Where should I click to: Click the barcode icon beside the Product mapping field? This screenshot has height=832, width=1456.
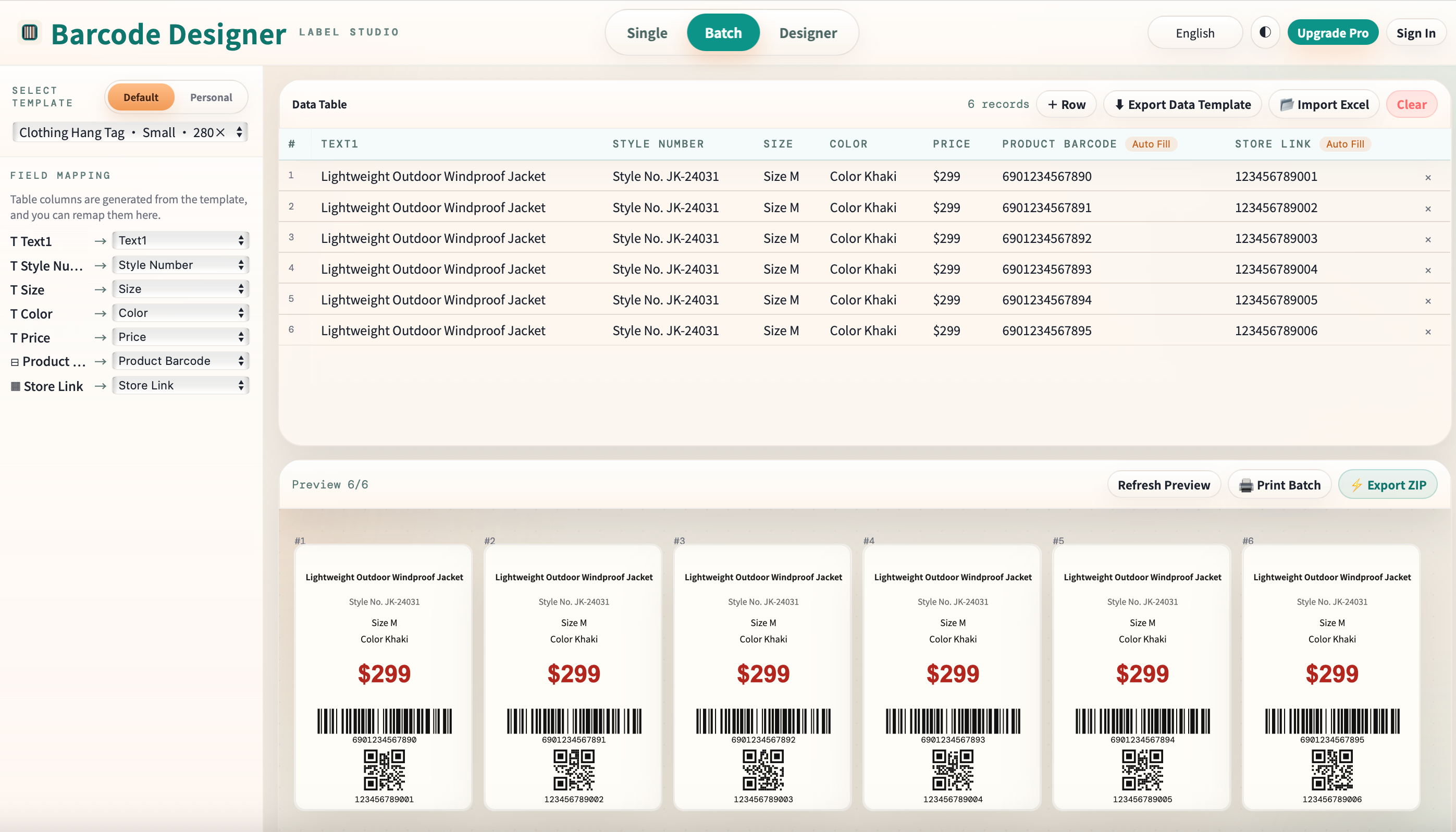tap(14, 361)
